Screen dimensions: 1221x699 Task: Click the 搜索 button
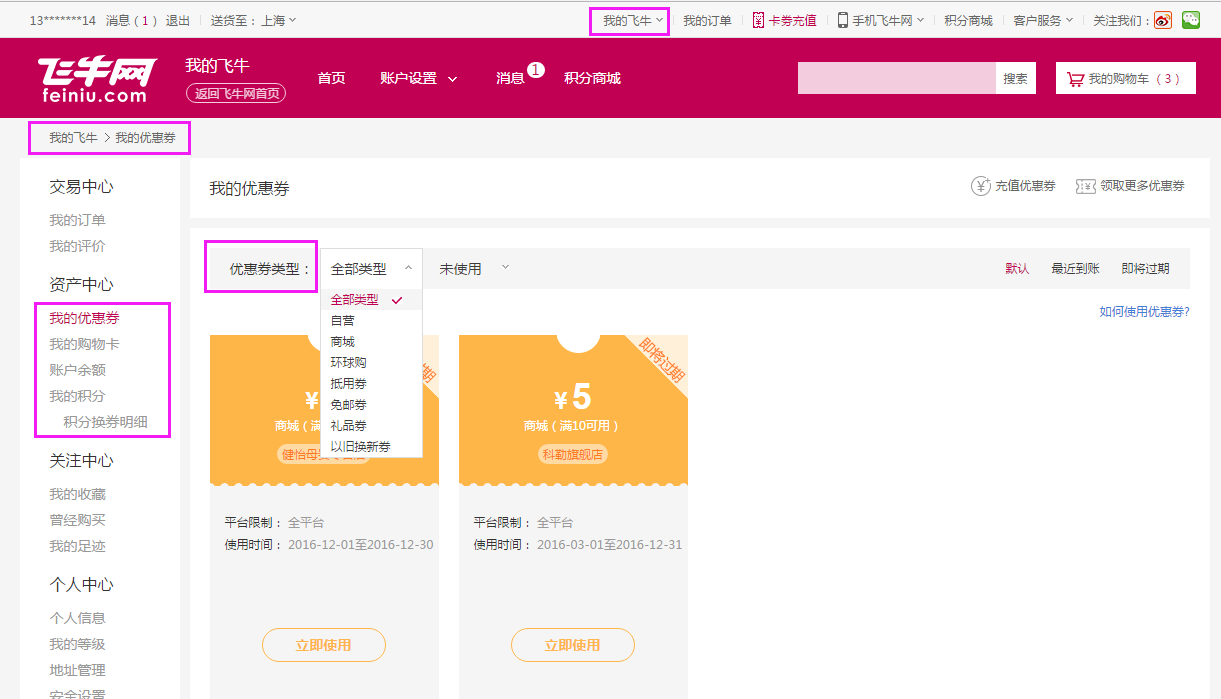1015,78
